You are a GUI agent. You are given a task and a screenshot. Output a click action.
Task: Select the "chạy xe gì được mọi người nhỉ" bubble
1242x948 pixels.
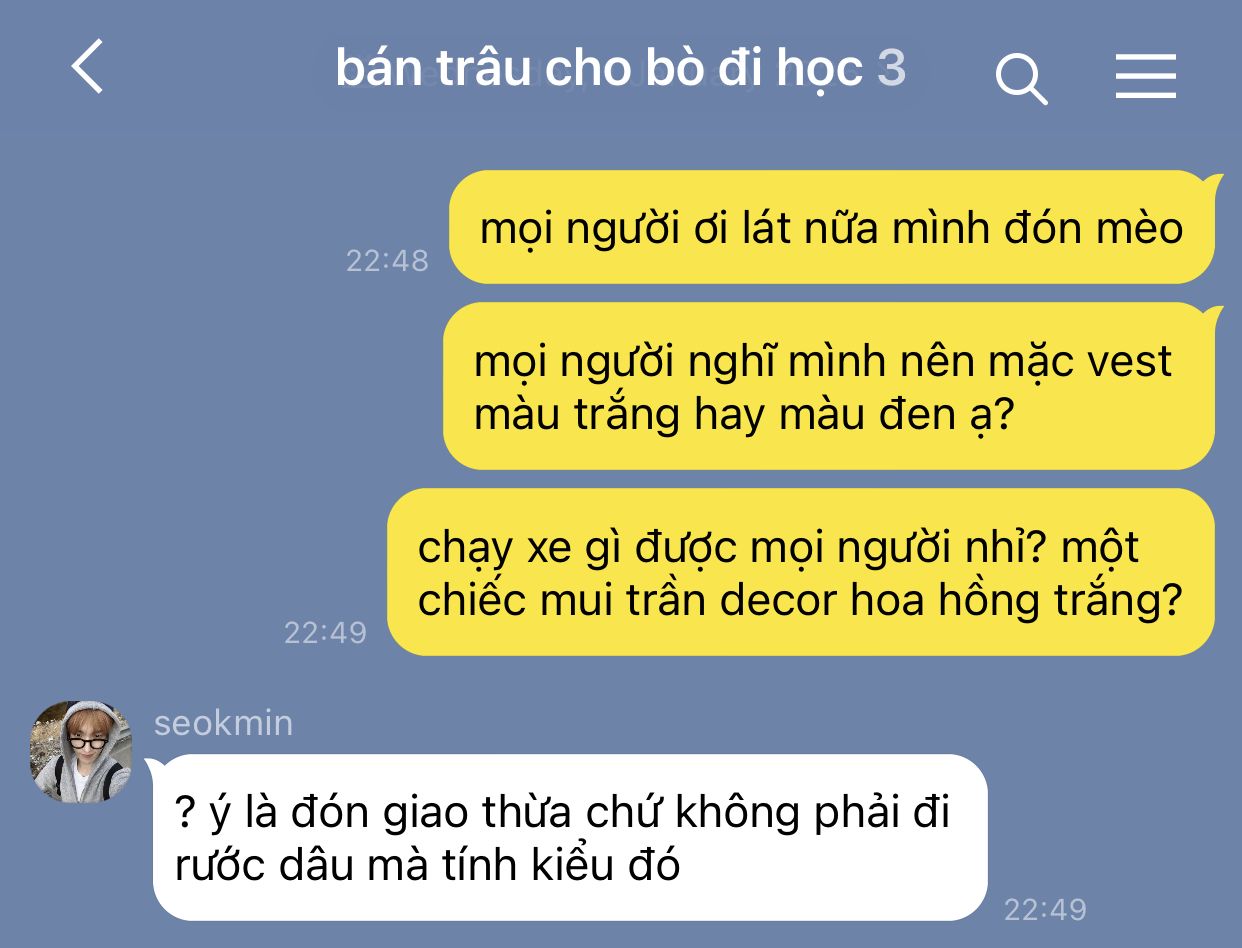[x=803, y=572]
